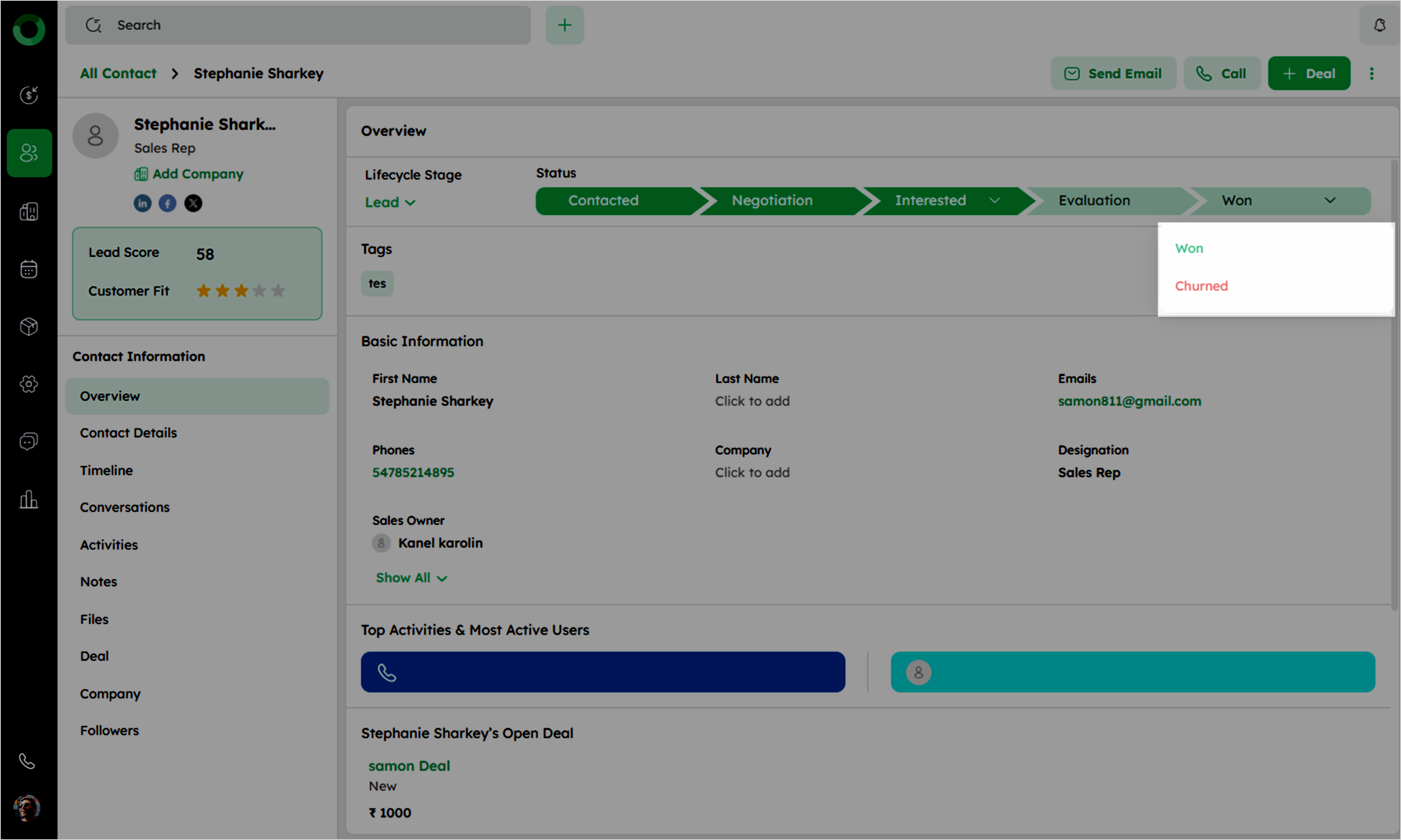Expand the Lead lifecycle stage dropdown

[x=390, y=203]
